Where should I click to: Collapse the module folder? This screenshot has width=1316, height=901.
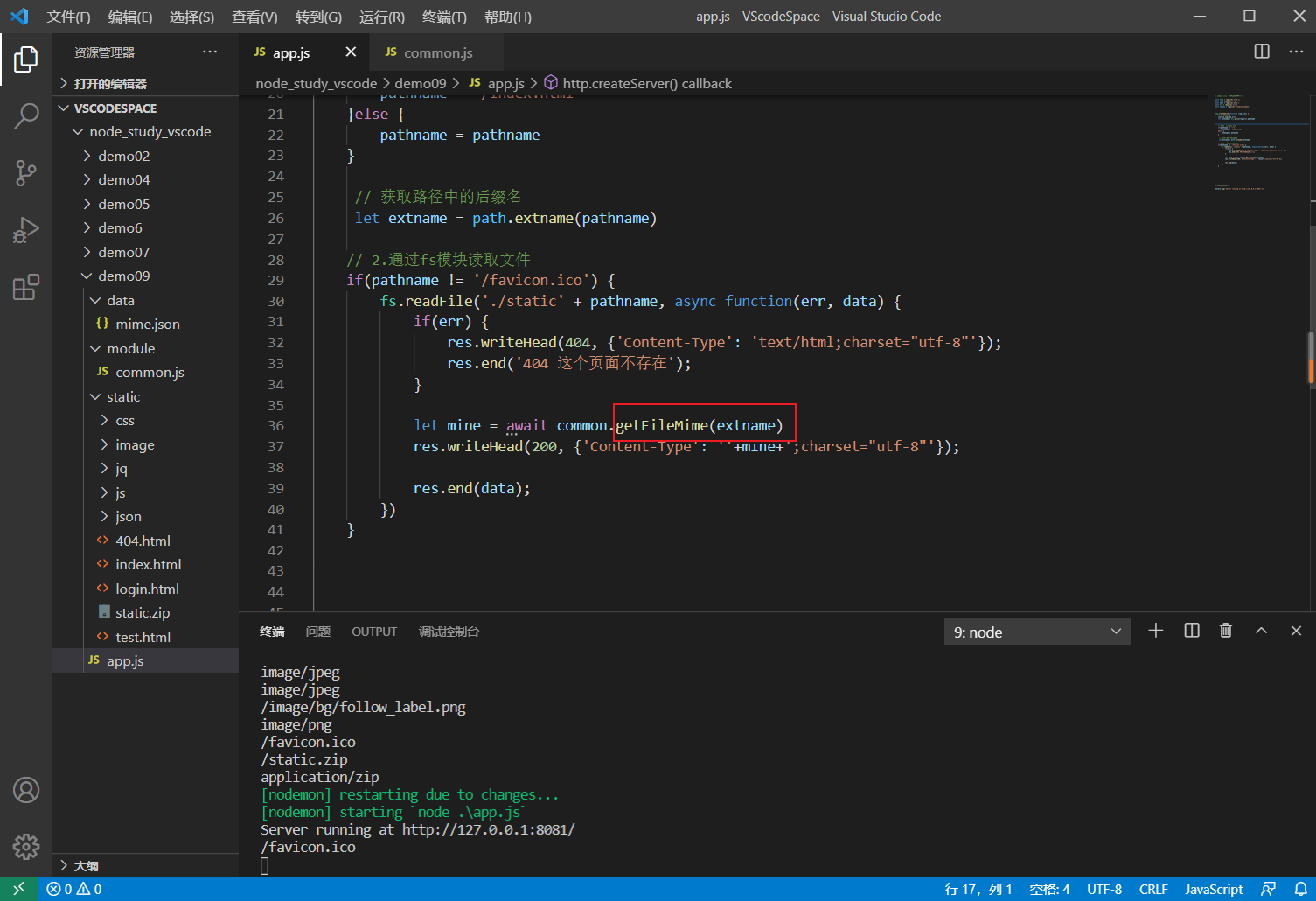pyautogui.click(x=145, y=348)
